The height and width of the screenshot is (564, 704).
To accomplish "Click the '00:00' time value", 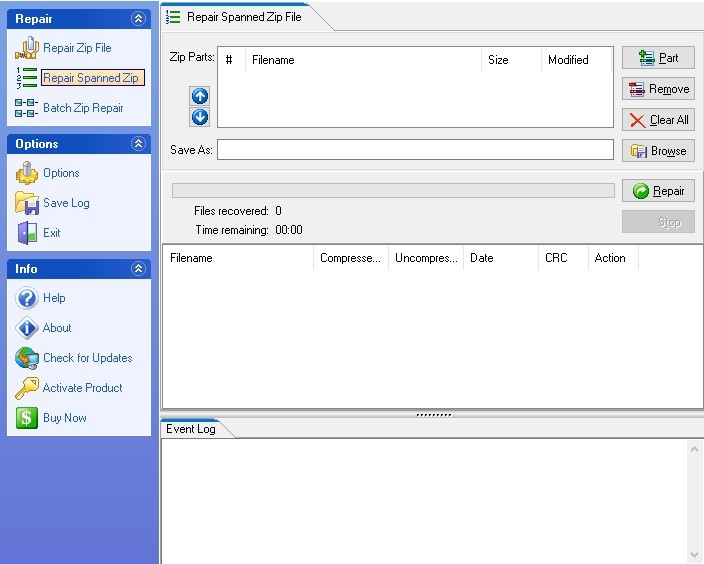I will coord(289,230).
